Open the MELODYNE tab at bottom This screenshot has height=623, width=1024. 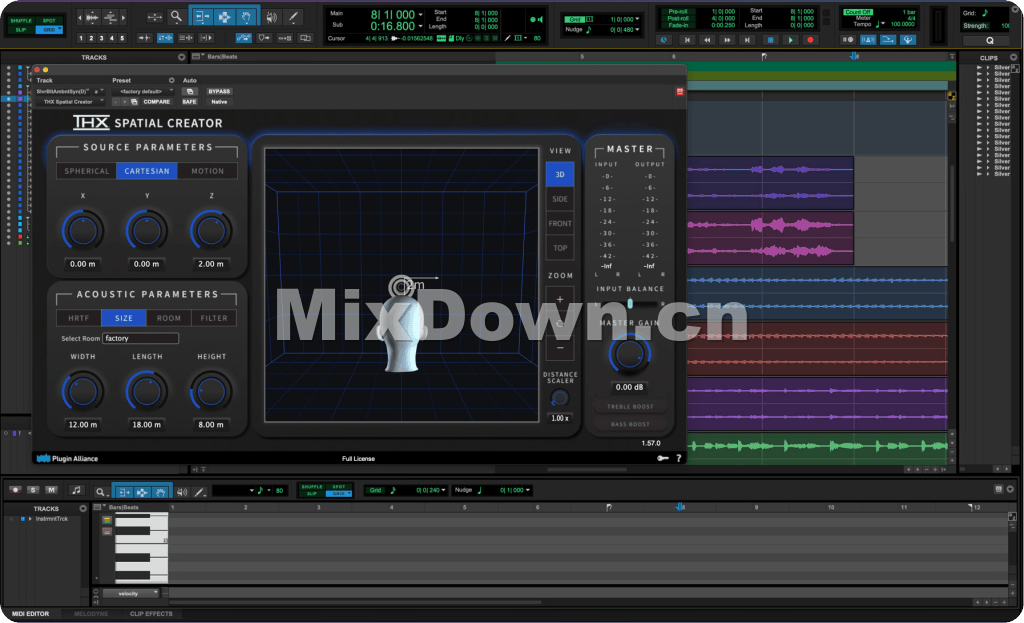tap(91, 614)
